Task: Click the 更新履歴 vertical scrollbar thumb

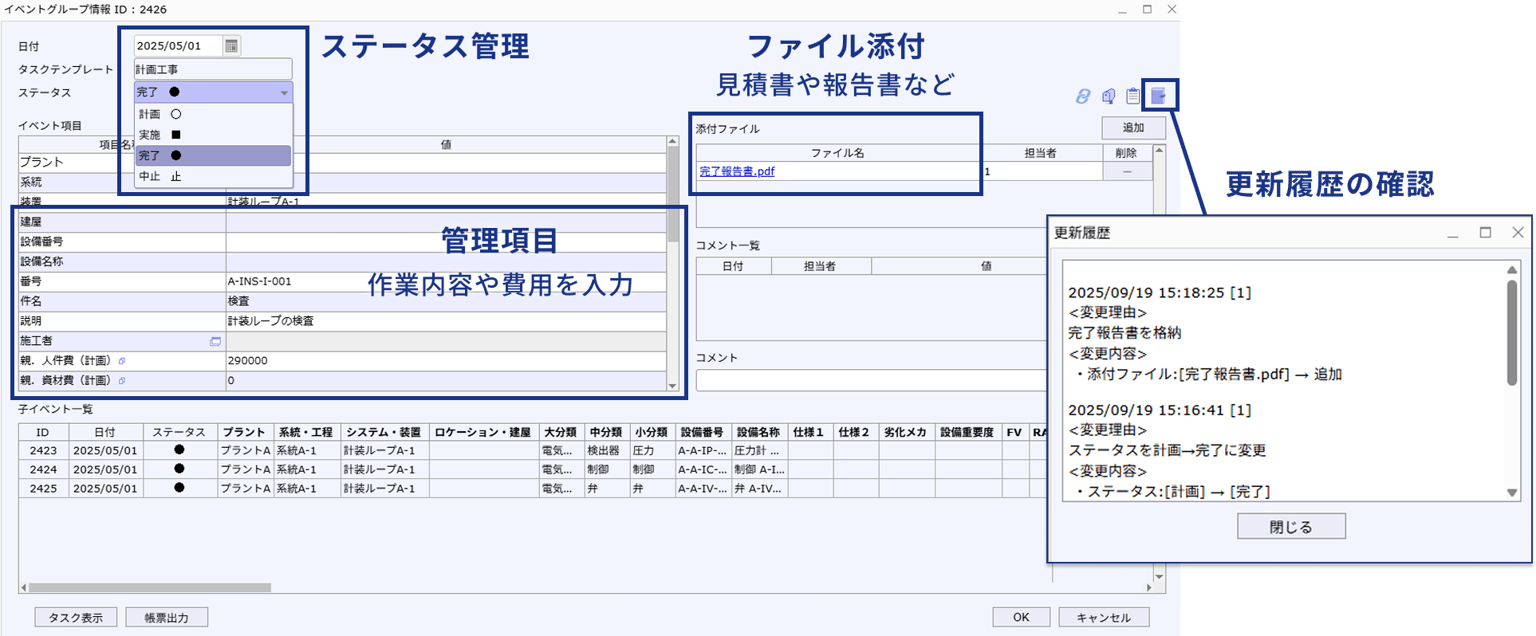Action: pos(1512,331)
